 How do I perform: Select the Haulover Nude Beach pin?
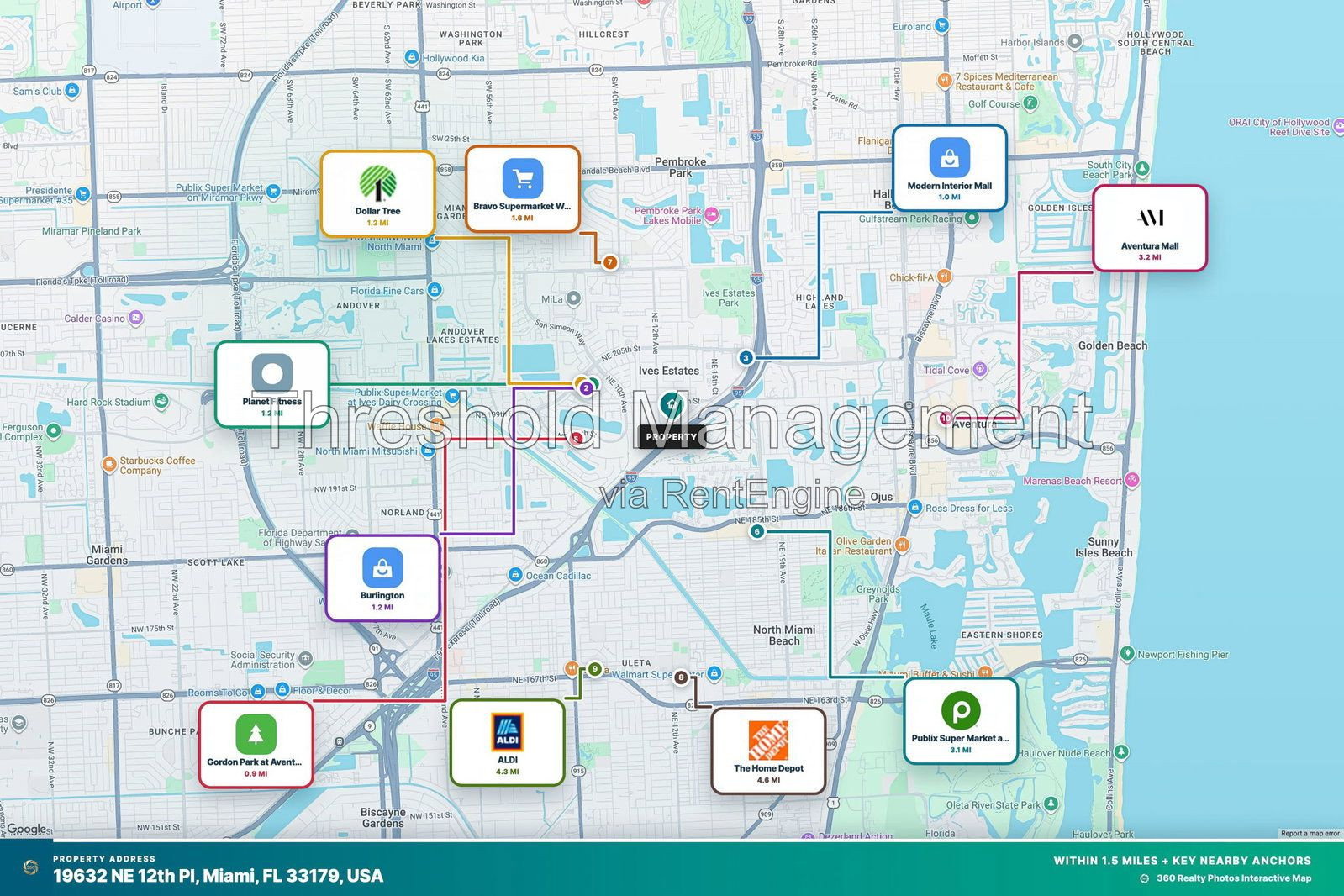pyautogui.click(x=1121, y=752)
